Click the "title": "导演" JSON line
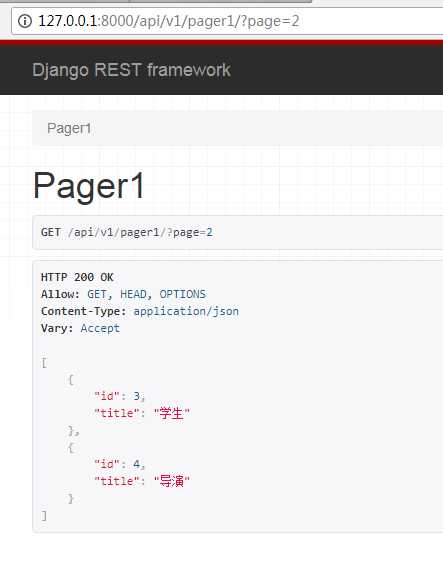 (x=142, y=481)
